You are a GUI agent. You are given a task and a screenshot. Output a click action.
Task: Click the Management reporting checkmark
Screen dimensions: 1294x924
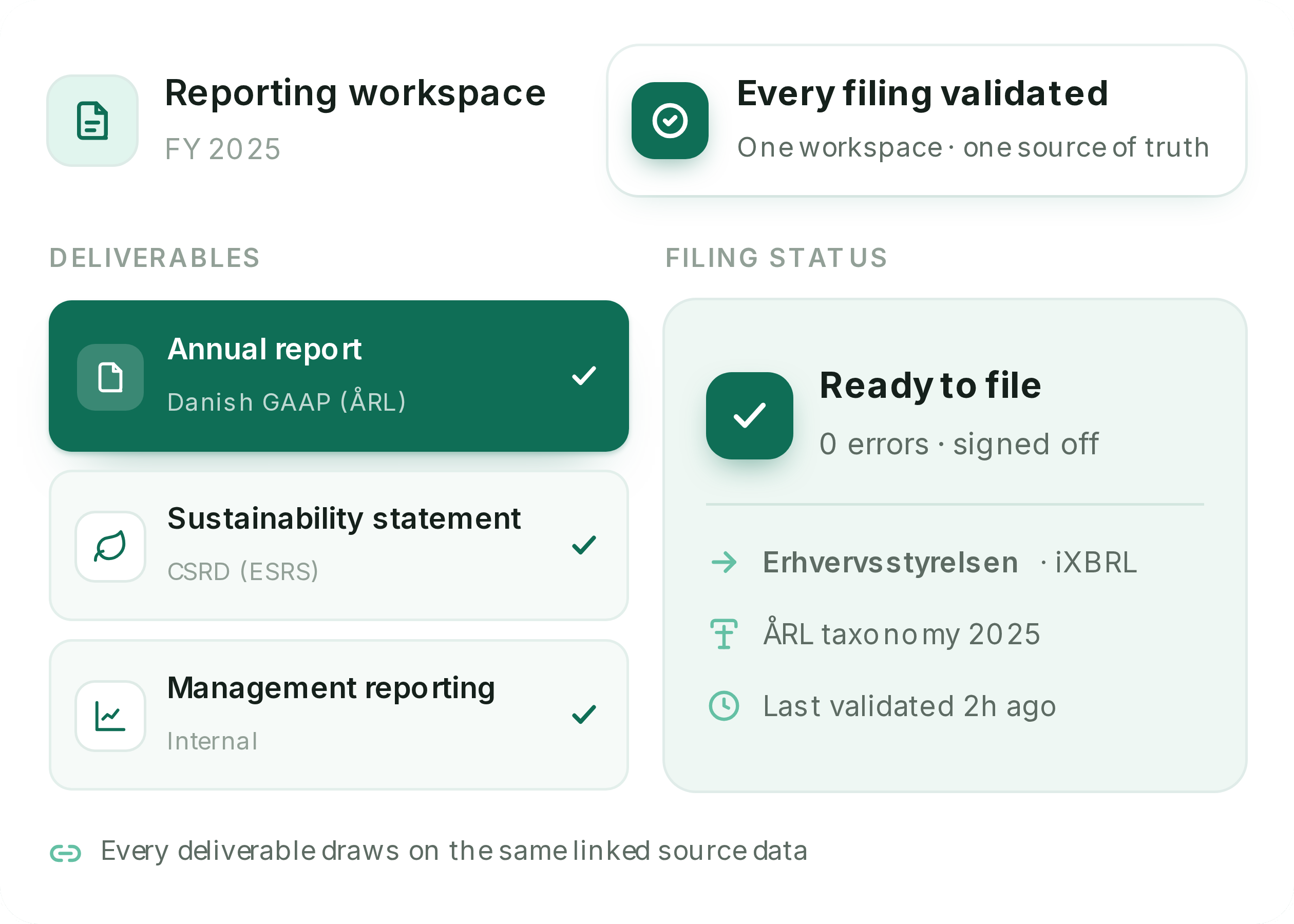tap(584, 714)
